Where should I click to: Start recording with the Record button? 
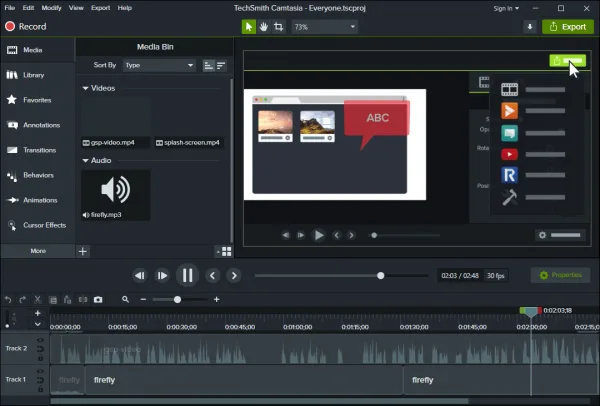point(26,26)
